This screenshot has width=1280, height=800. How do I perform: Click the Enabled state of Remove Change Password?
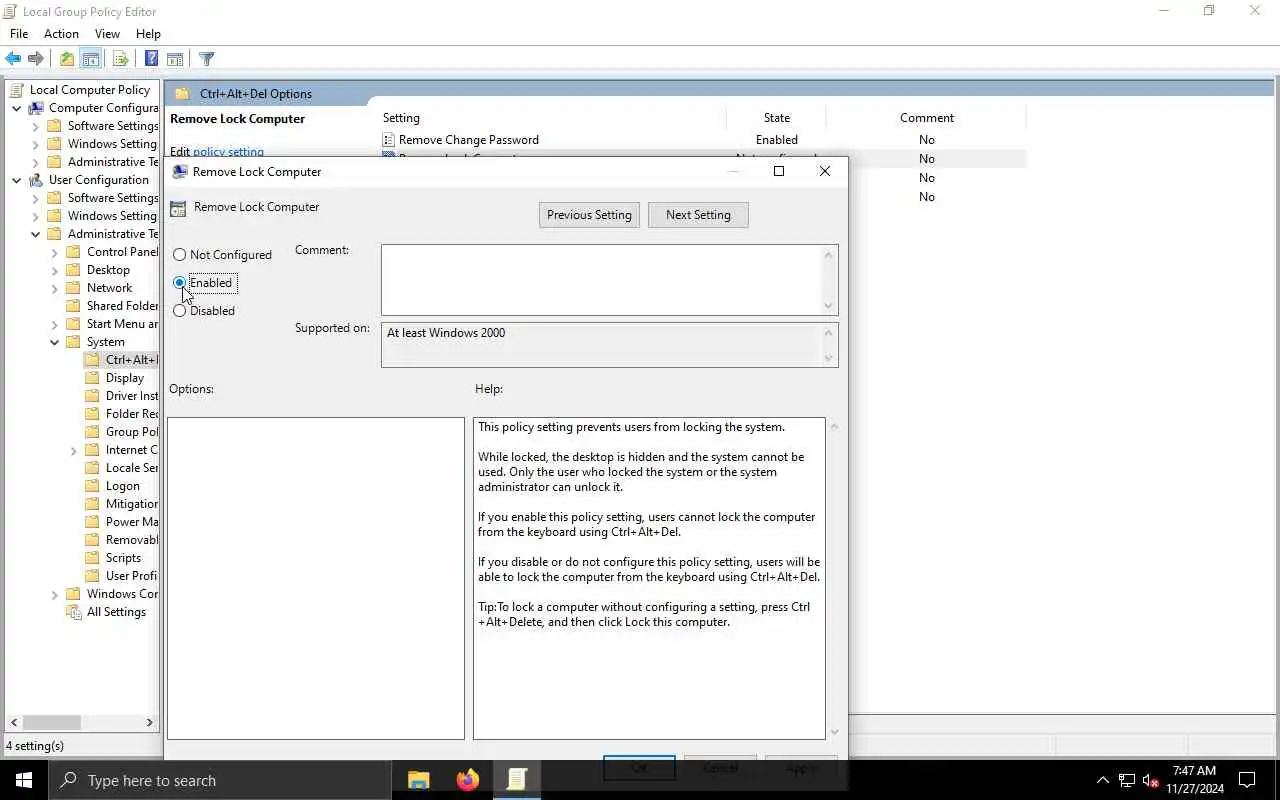(777, 140)
